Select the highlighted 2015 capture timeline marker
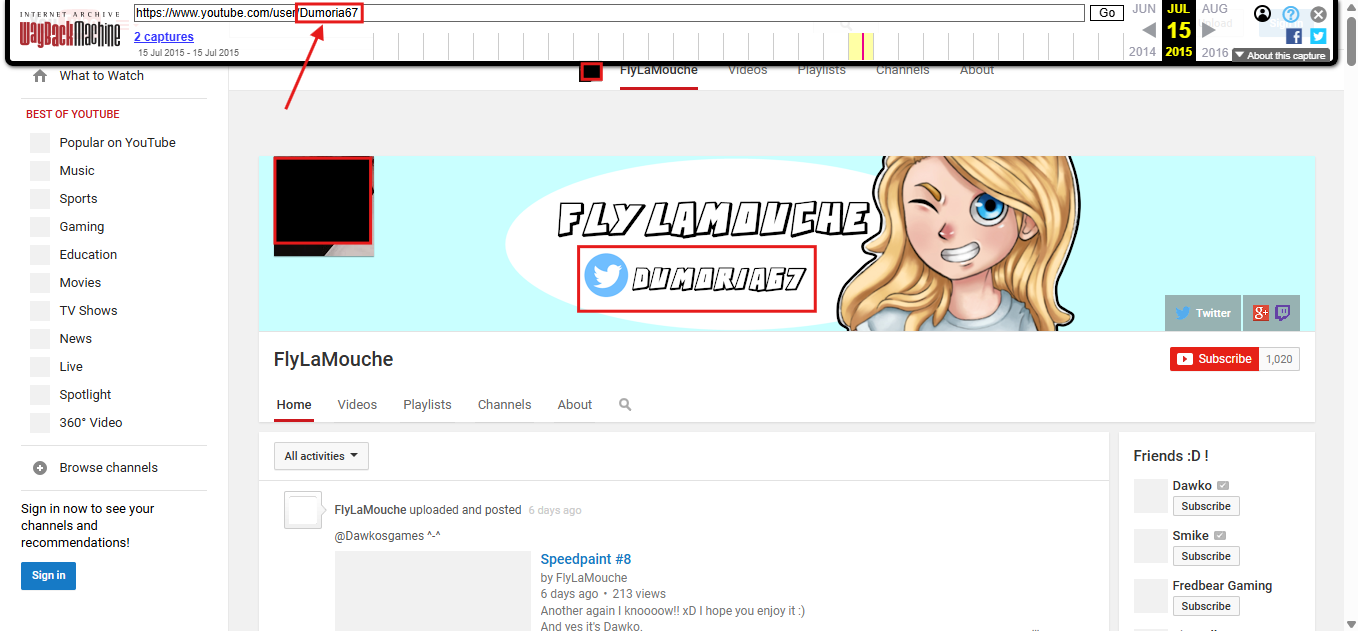The image size is (1358, 631). (862, 46)
